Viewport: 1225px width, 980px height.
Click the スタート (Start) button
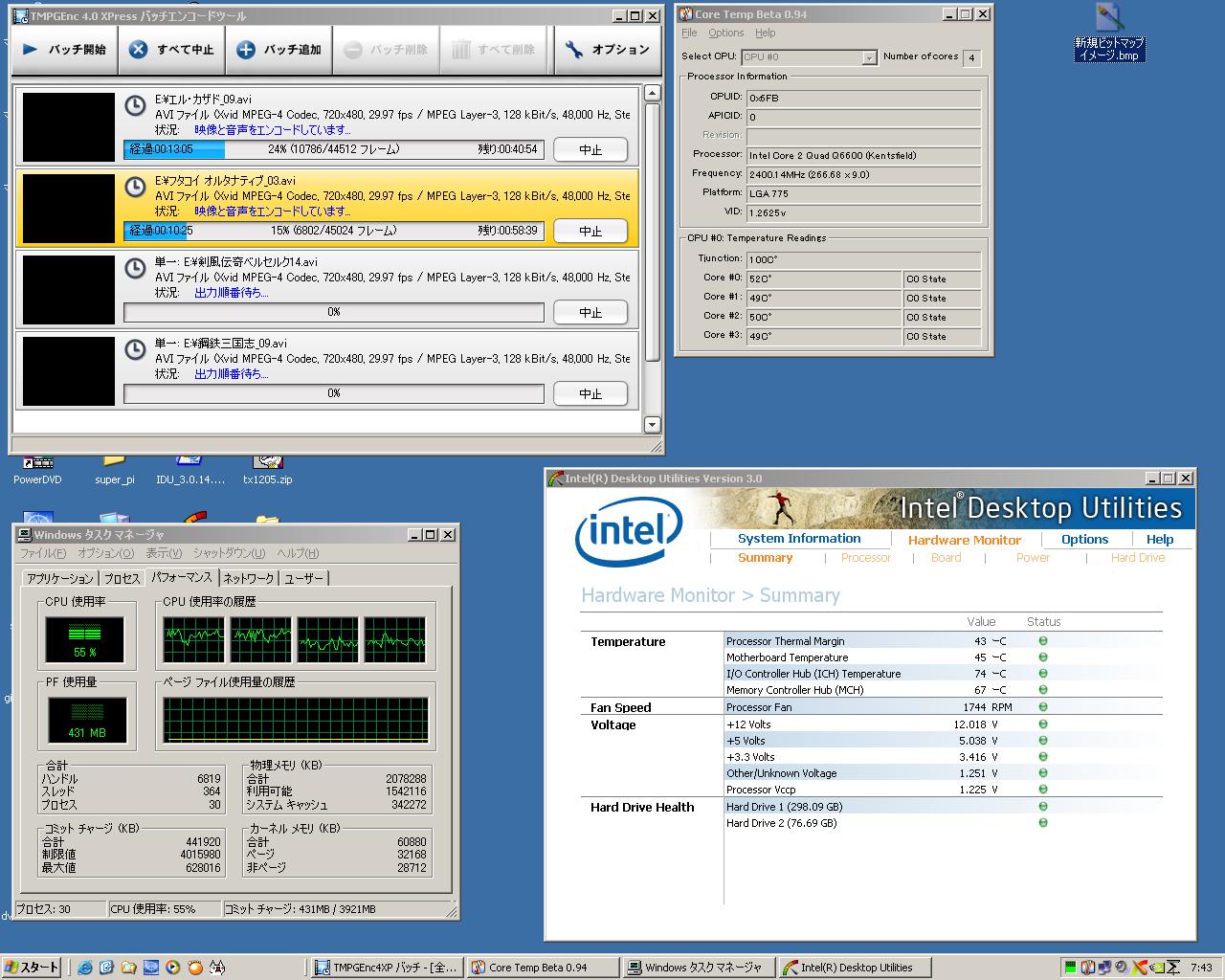point(32,968)
